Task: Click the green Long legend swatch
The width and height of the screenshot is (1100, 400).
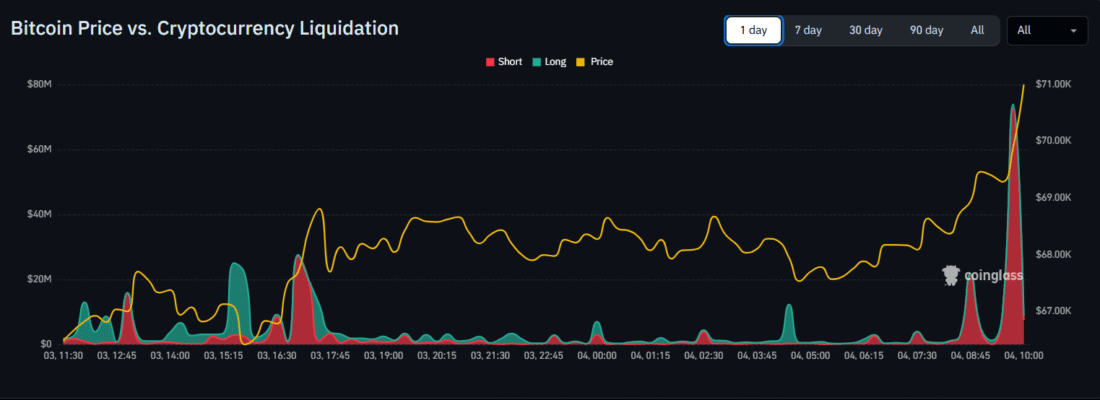Action: (538, 62)
